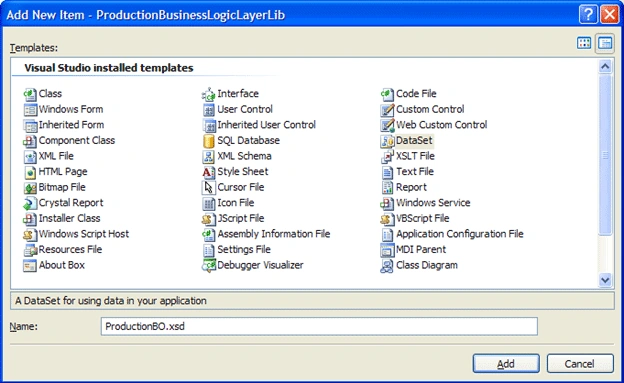The image size is (624, 383).
Task: Click the 'Templates:' label
Action: pyautogui.click(x=34, y=48)
